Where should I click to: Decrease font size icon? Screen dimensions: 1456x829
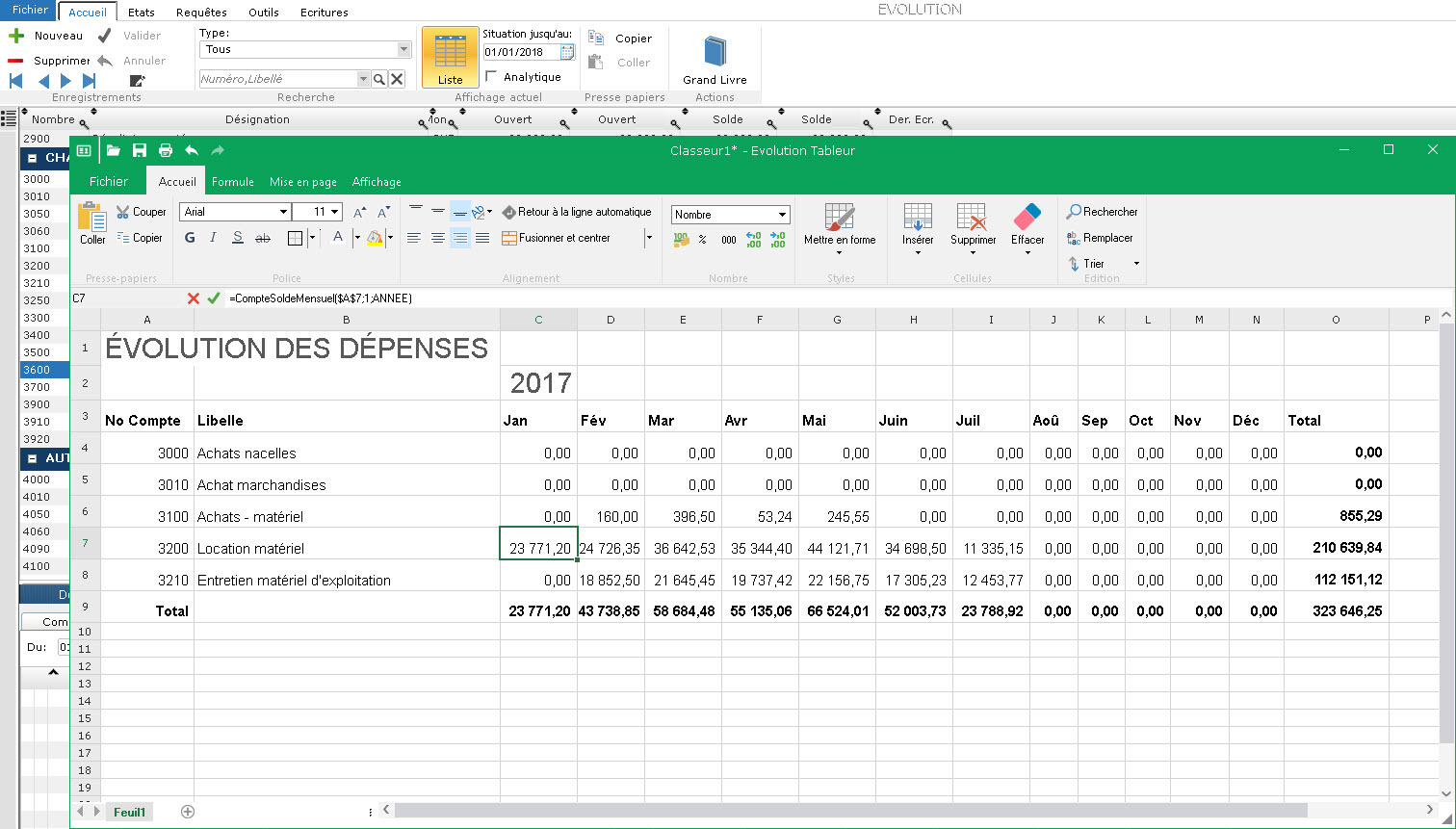pyautogui.click(x=383, y=212)
